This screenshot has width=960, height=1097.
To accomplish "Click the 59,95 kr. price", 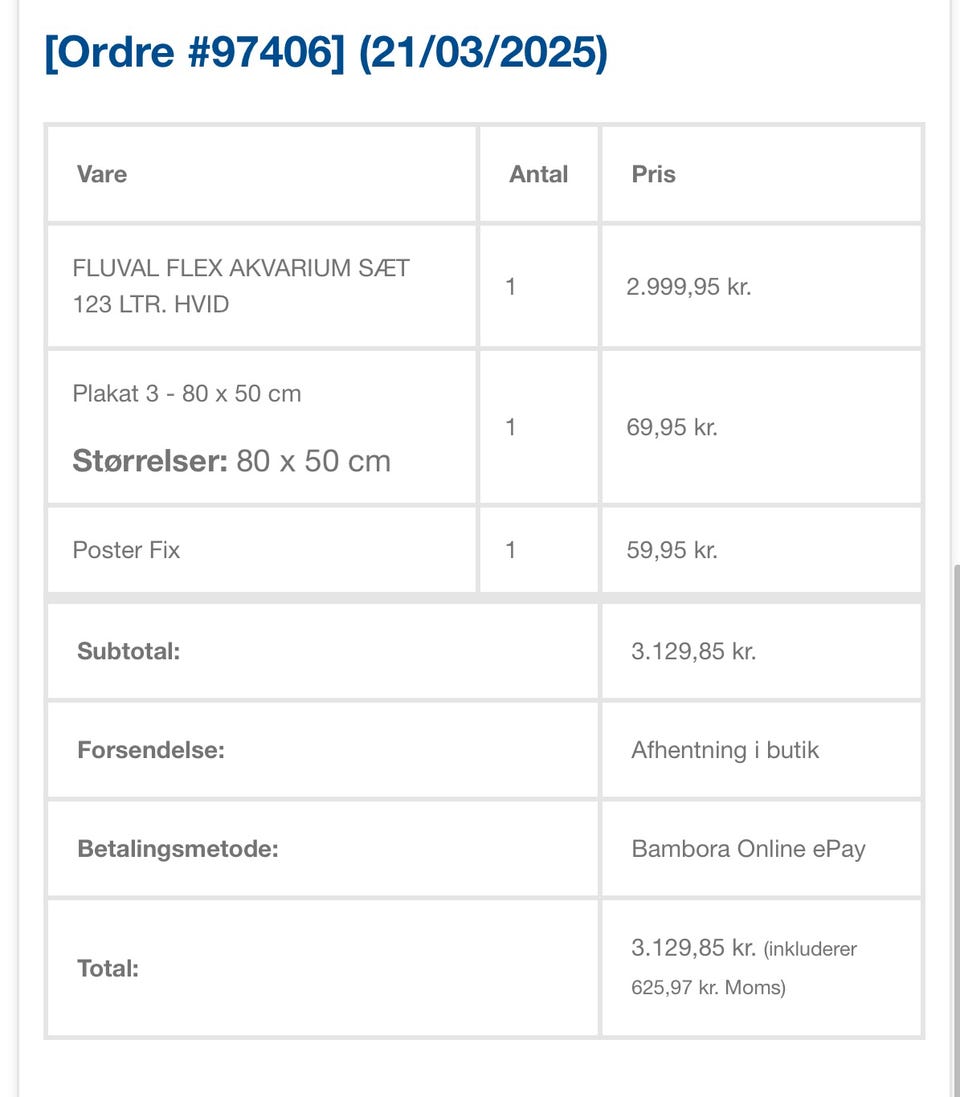I will [672, 550].
